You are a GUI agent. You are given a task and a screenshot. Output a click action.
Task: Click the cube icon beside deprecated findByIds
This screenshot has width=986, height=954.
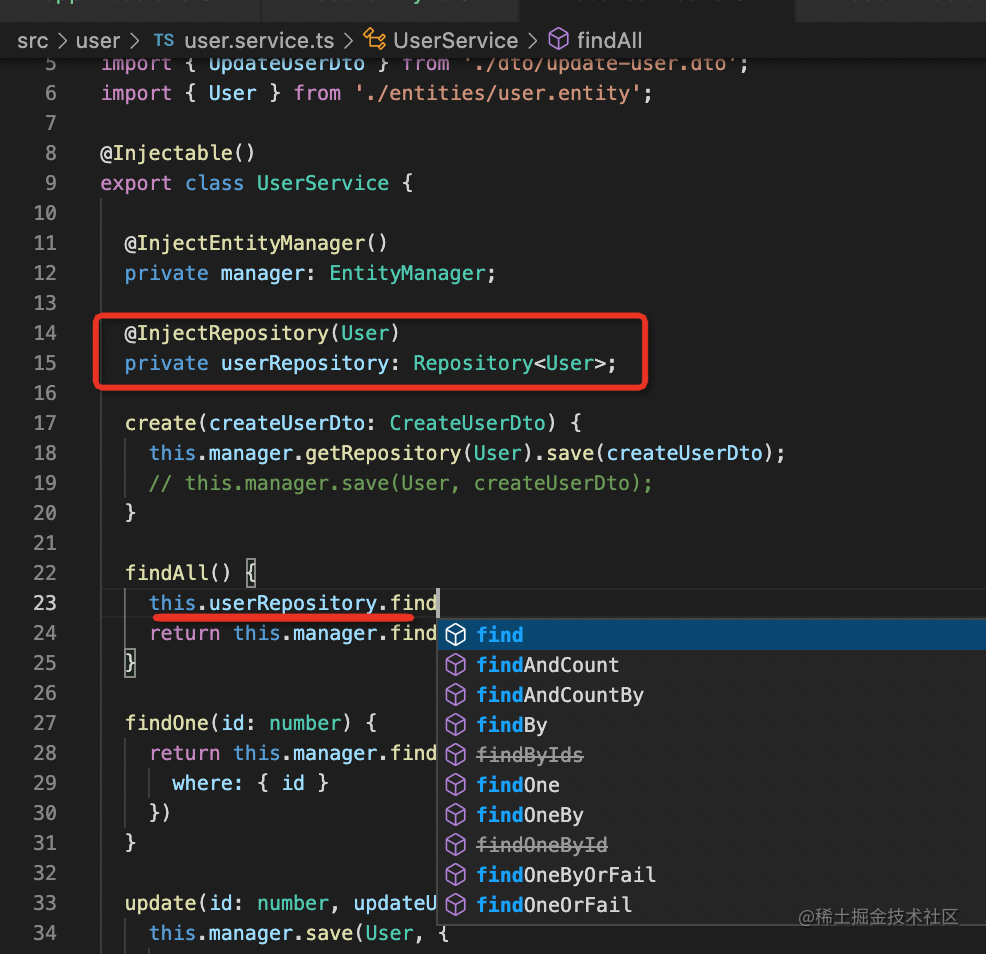pos(456,755)
